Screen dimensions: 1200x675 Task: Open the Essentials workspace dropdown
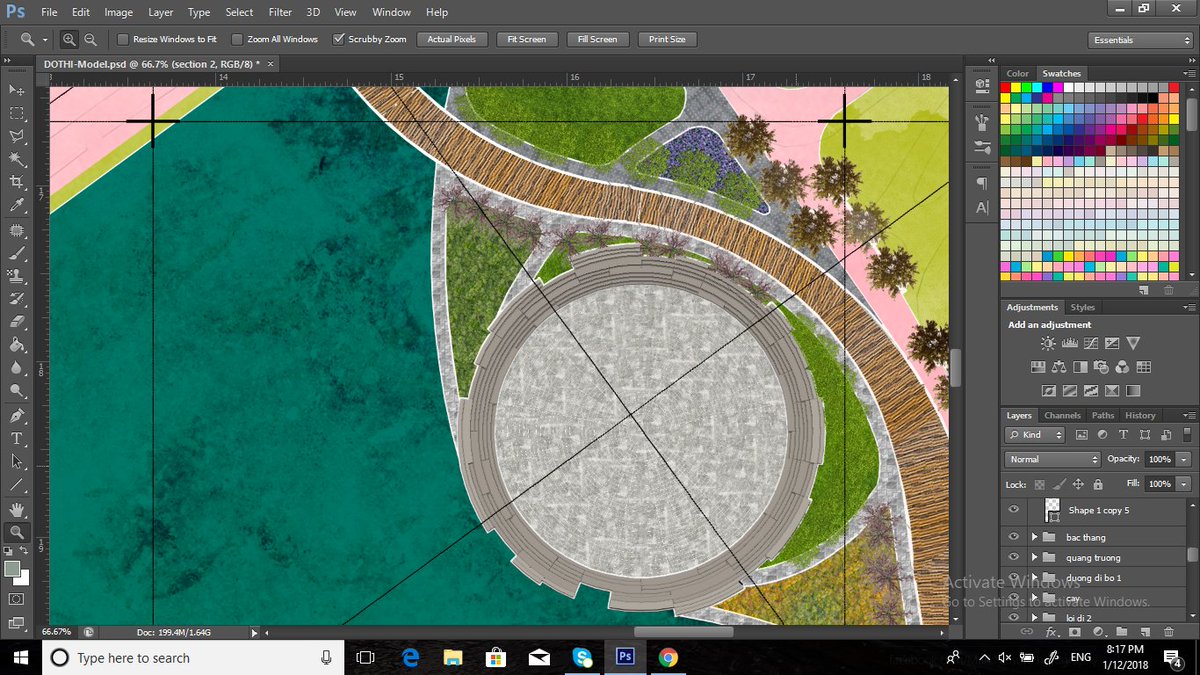[x=1140, y=40]
